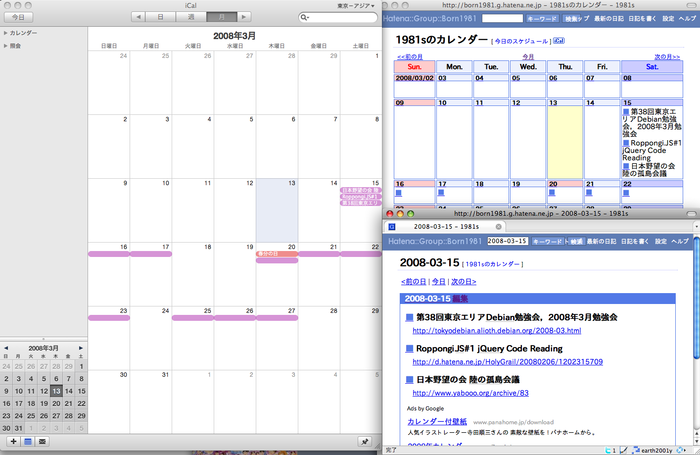This screenshot has height=455, width=700.
Task: Click the blue square entry icon on day 22
Action: pos(626,193)
